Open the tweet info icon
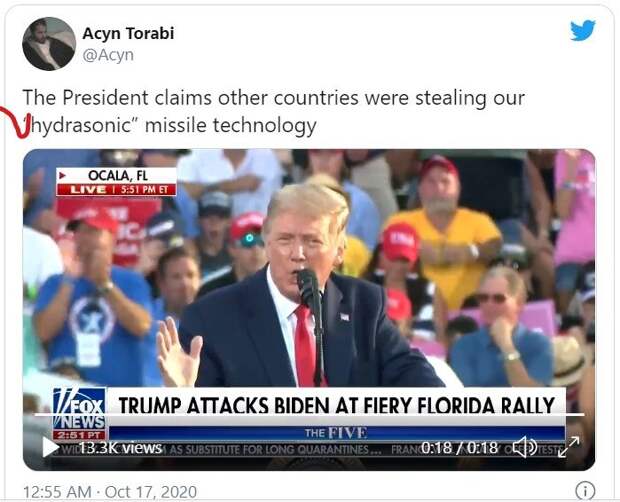The image size is (620, 502). click(582, 491)
